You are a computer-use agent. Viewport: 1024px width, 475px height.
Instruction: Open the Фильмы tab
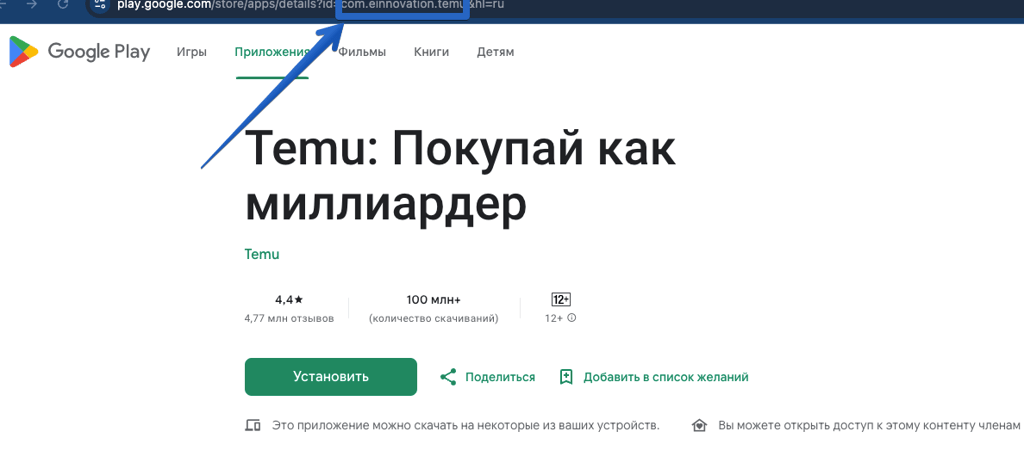[362, 52]
